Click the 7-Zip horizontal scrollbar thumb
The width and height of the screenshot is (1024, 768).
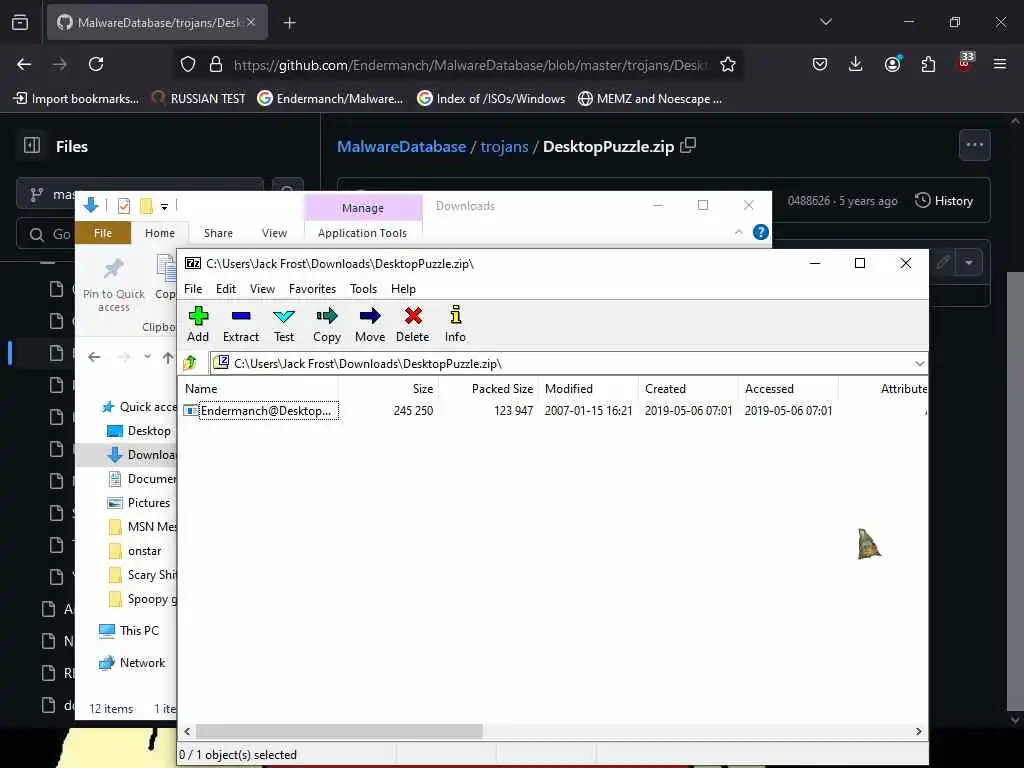(x=339, y=731)
